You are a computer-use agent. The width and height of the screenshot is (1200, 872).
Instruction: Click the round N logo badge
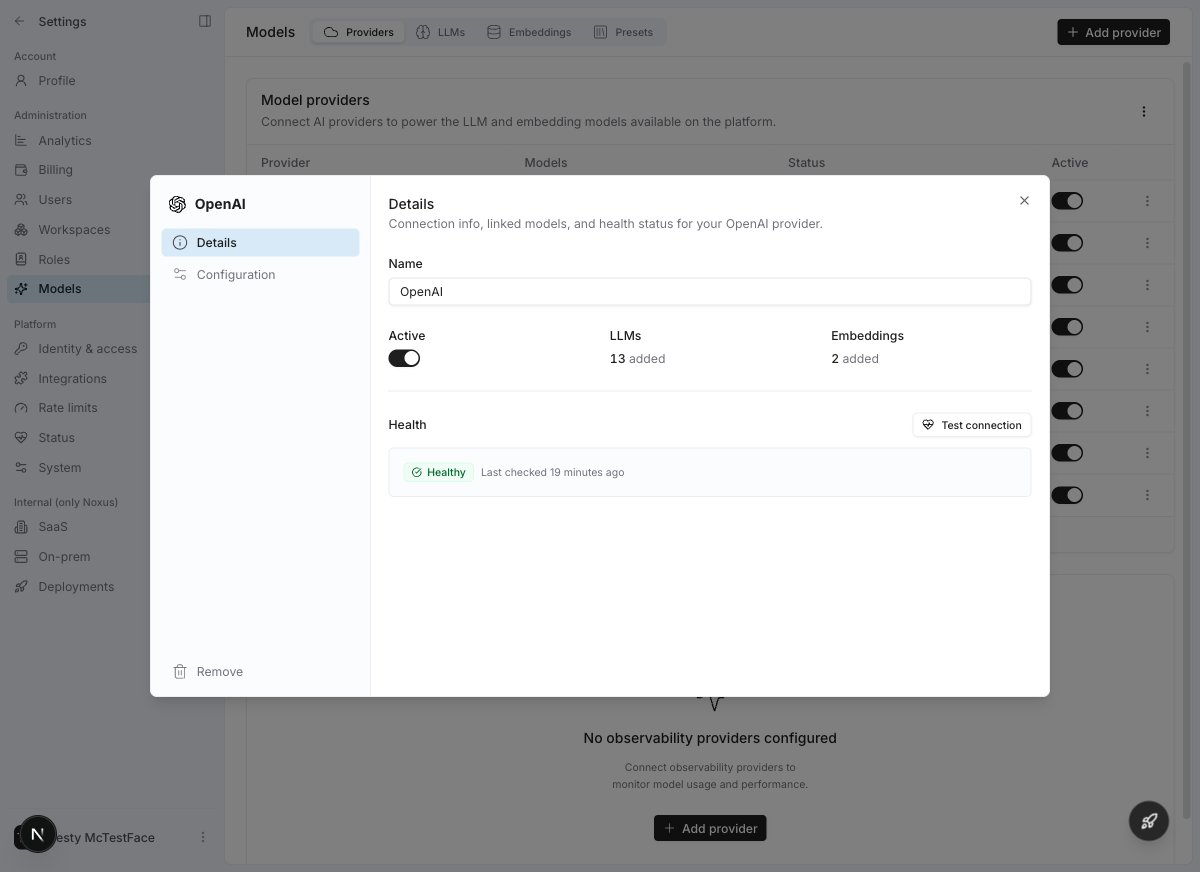(x=38, y=834)
